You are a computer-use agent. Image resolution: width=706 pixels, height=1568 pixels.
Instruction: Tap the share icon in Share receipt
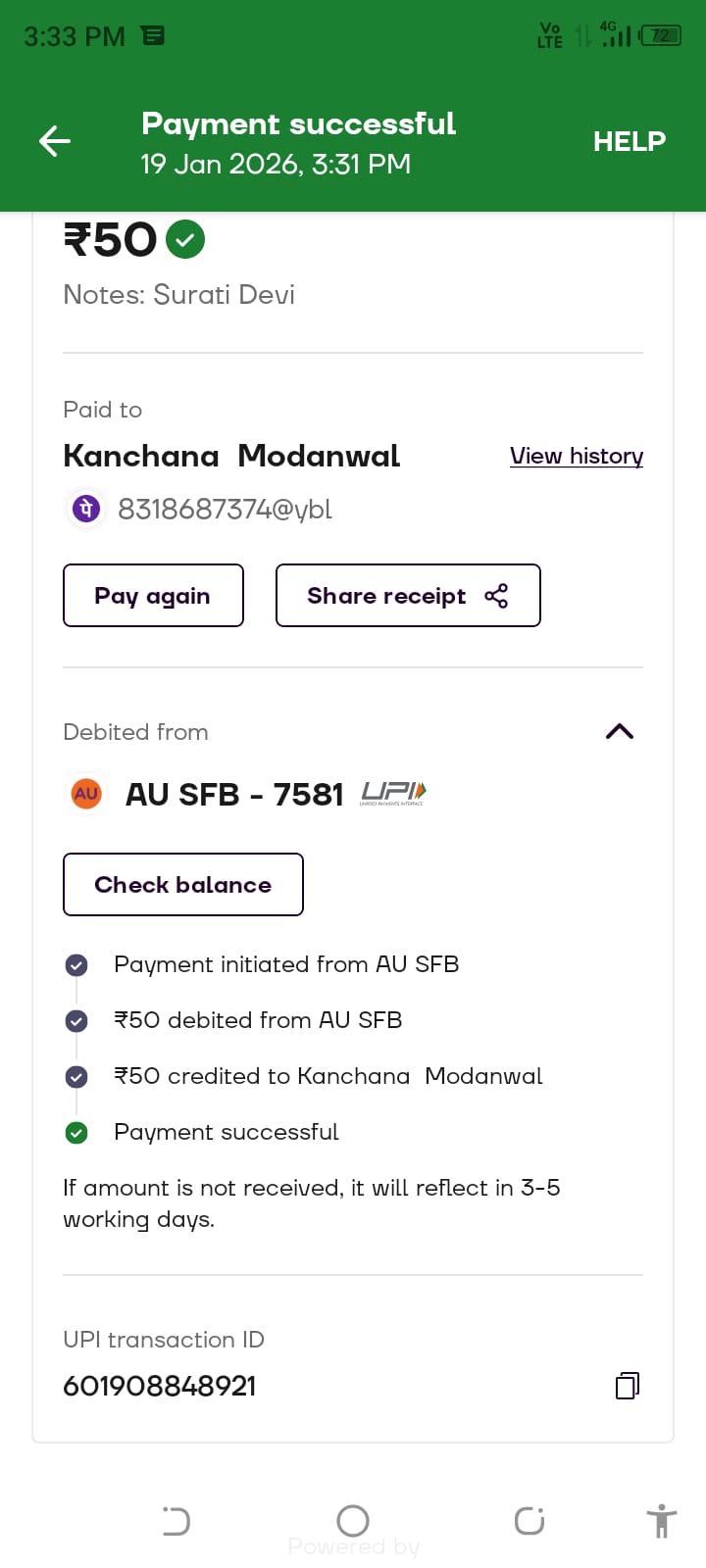tap(496, 596)
